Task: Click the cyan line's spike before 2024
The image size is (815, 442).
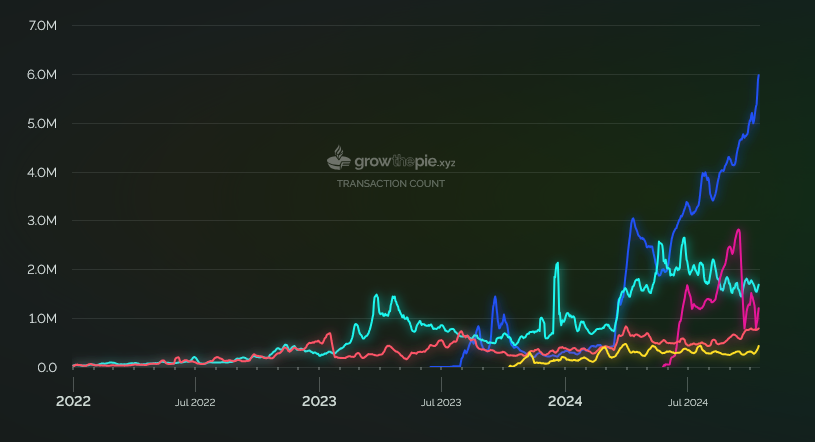Action: point(557,263)
